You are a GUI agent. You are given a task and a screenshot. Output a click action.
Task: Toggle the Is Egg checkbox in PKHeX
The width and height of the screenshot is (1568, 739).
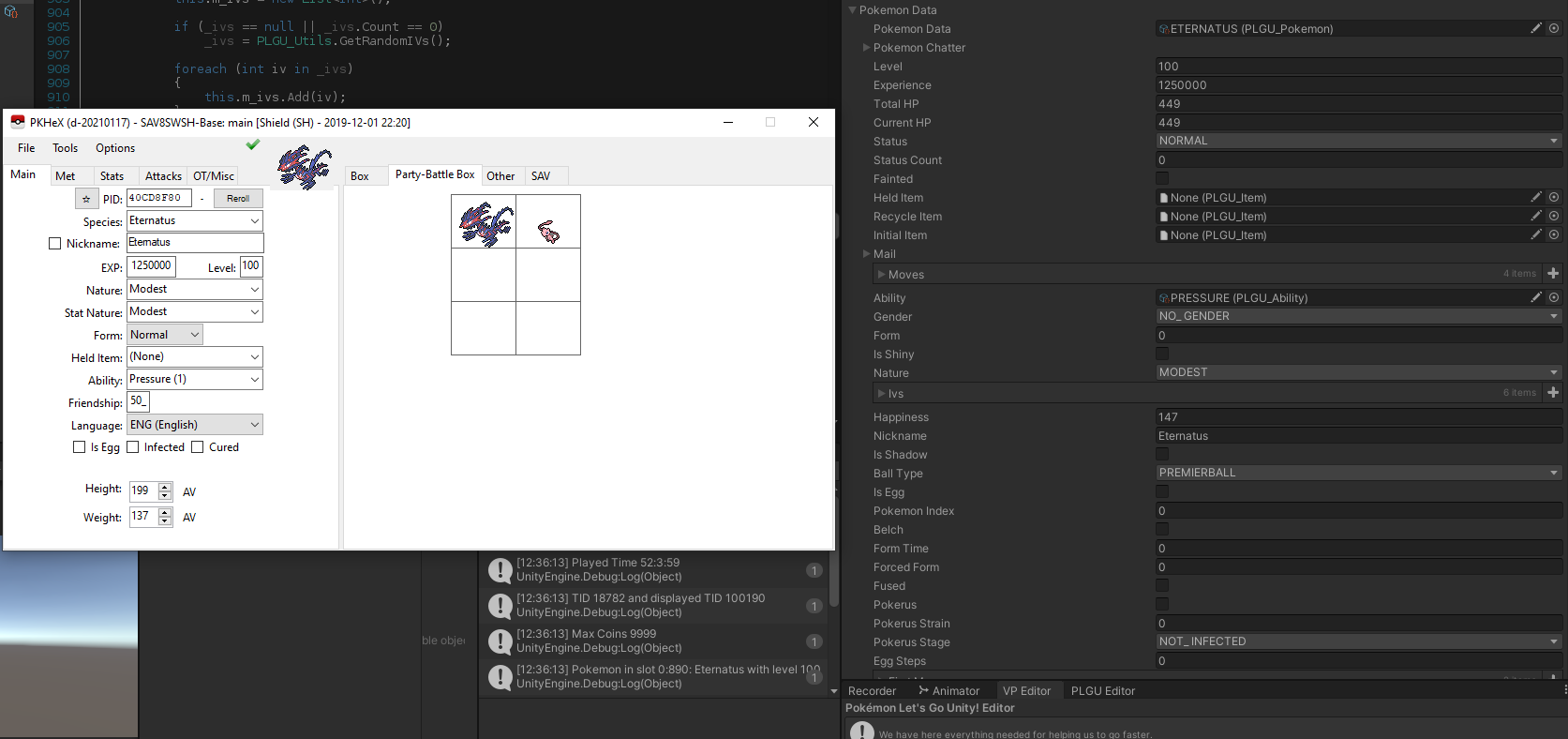pos(80,447)
